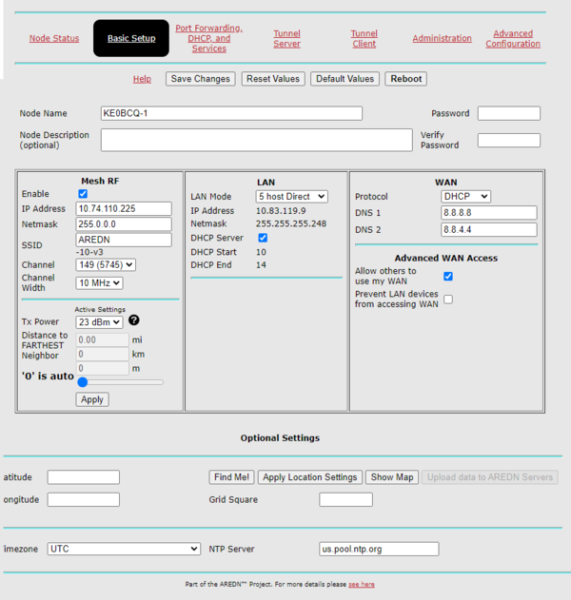Click the distance to farthest neighbor slider handle
Screen dimensions: 571x600
point(83,382)
